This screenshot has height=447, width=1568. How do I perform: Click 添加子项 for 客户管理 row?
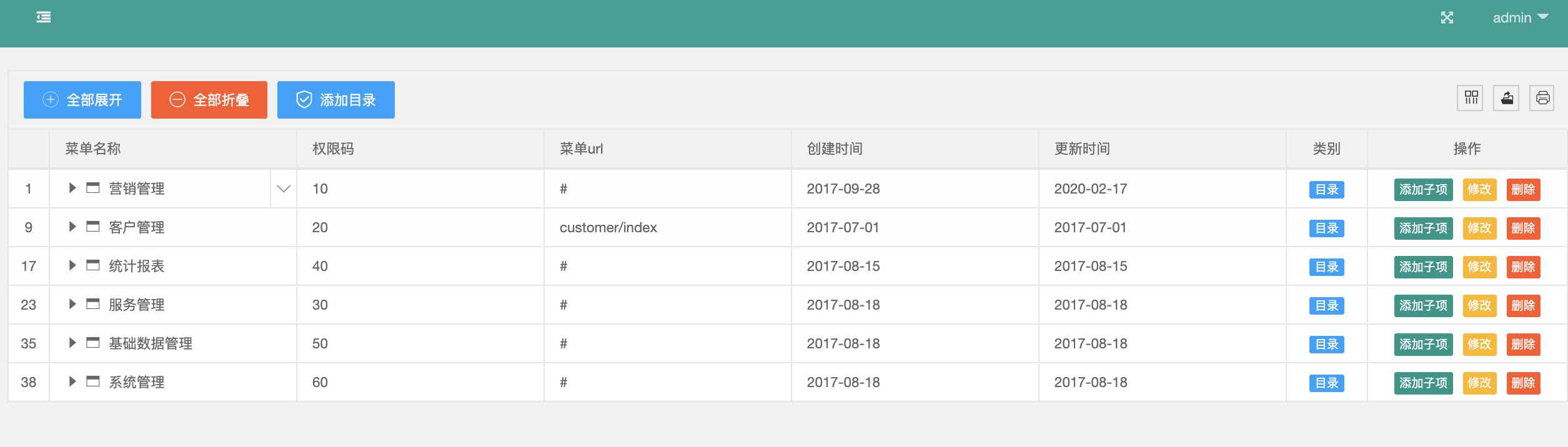[1424, 228]
